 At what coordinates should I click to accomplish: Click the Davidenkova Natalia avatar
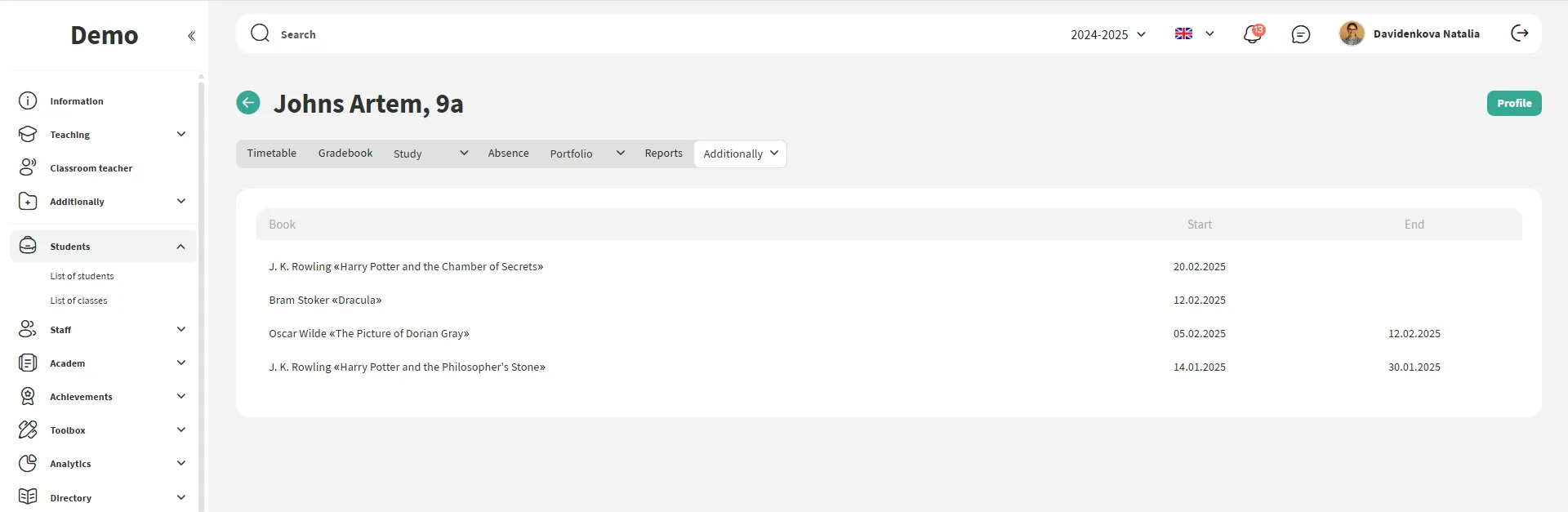[x=1352, y=33]
